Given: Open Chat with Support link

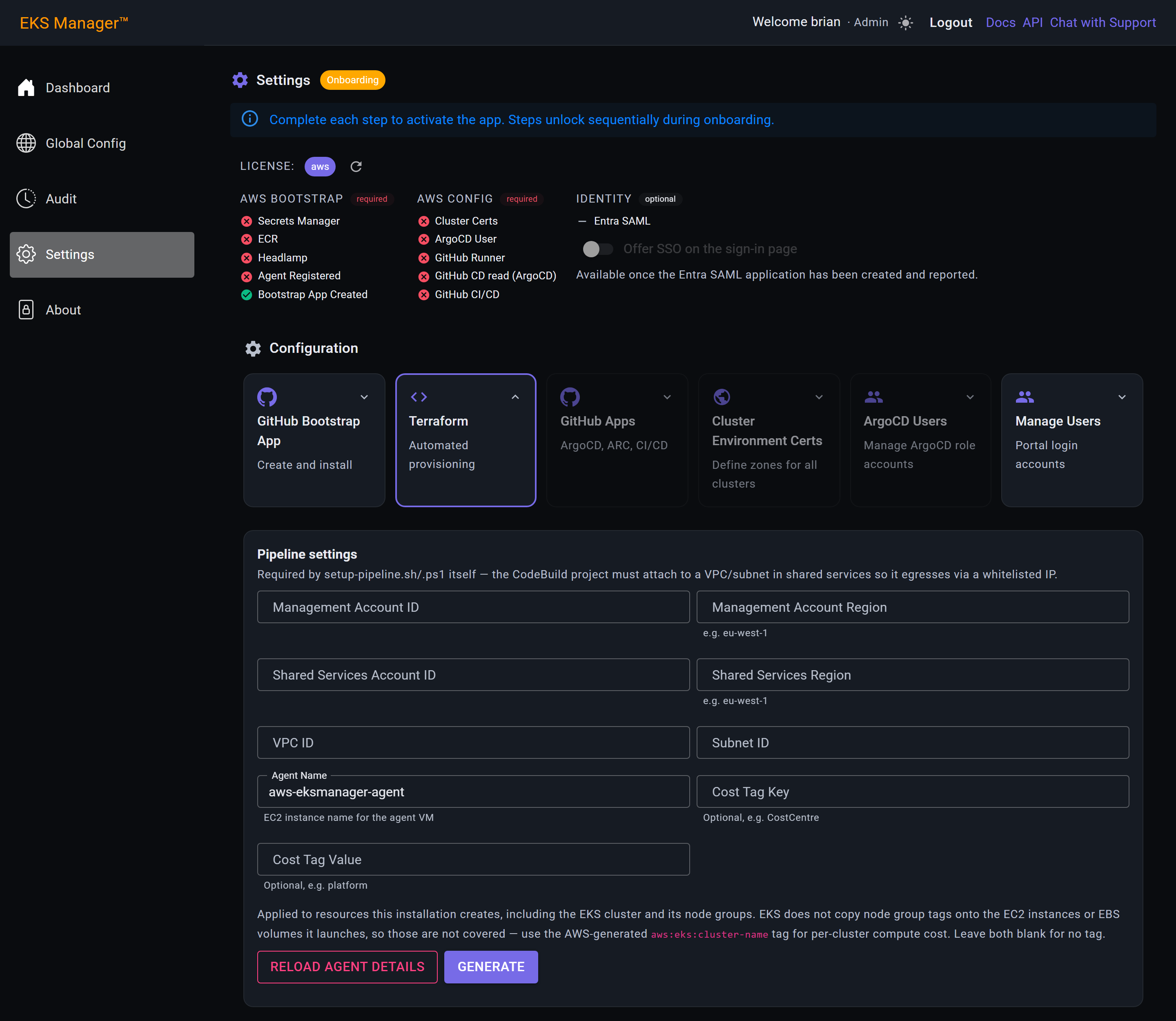Looking at the screenshot, I should tap(1102, 22).
